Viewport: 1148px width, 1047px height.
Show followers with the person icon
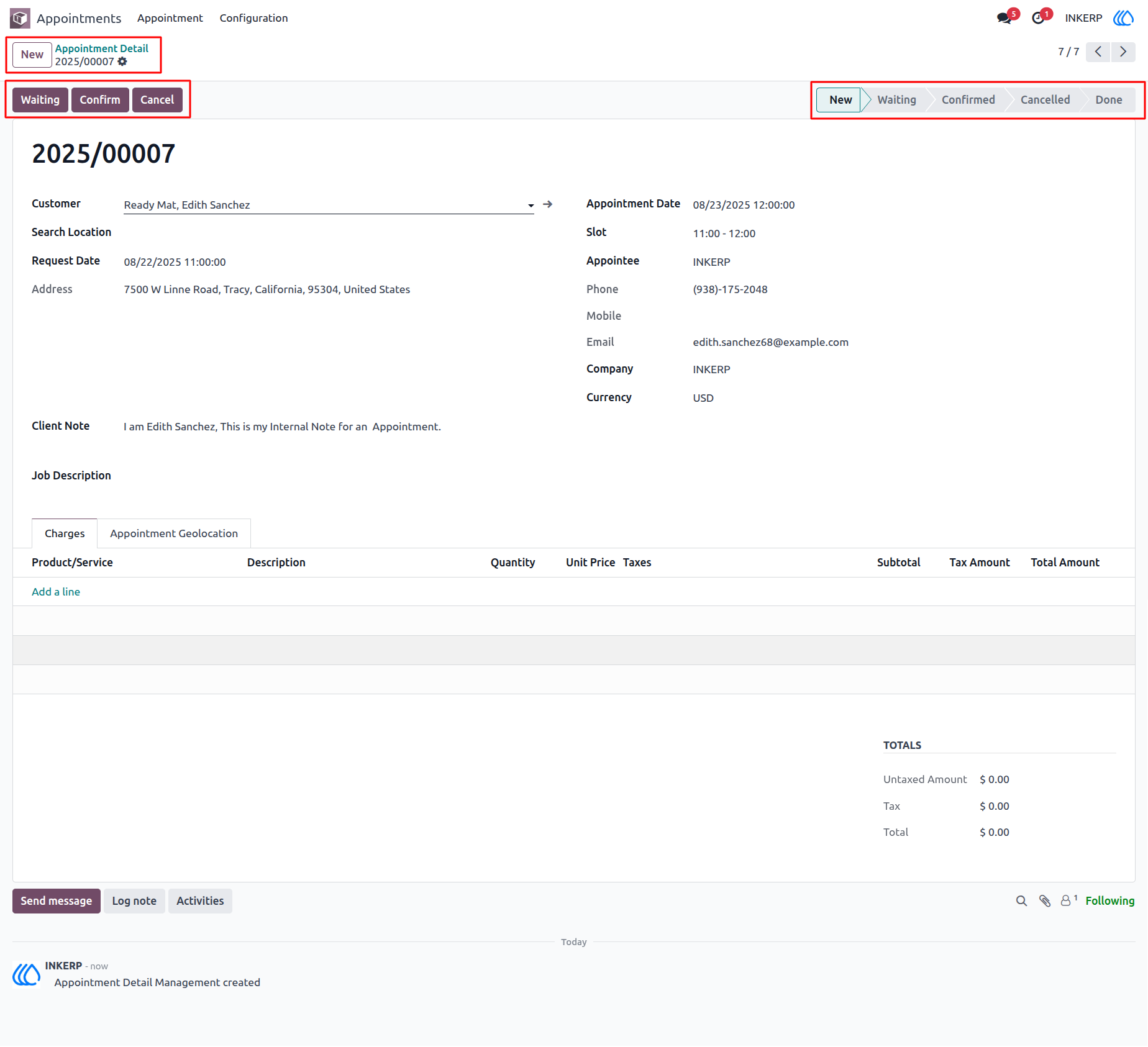[1068, 900]
